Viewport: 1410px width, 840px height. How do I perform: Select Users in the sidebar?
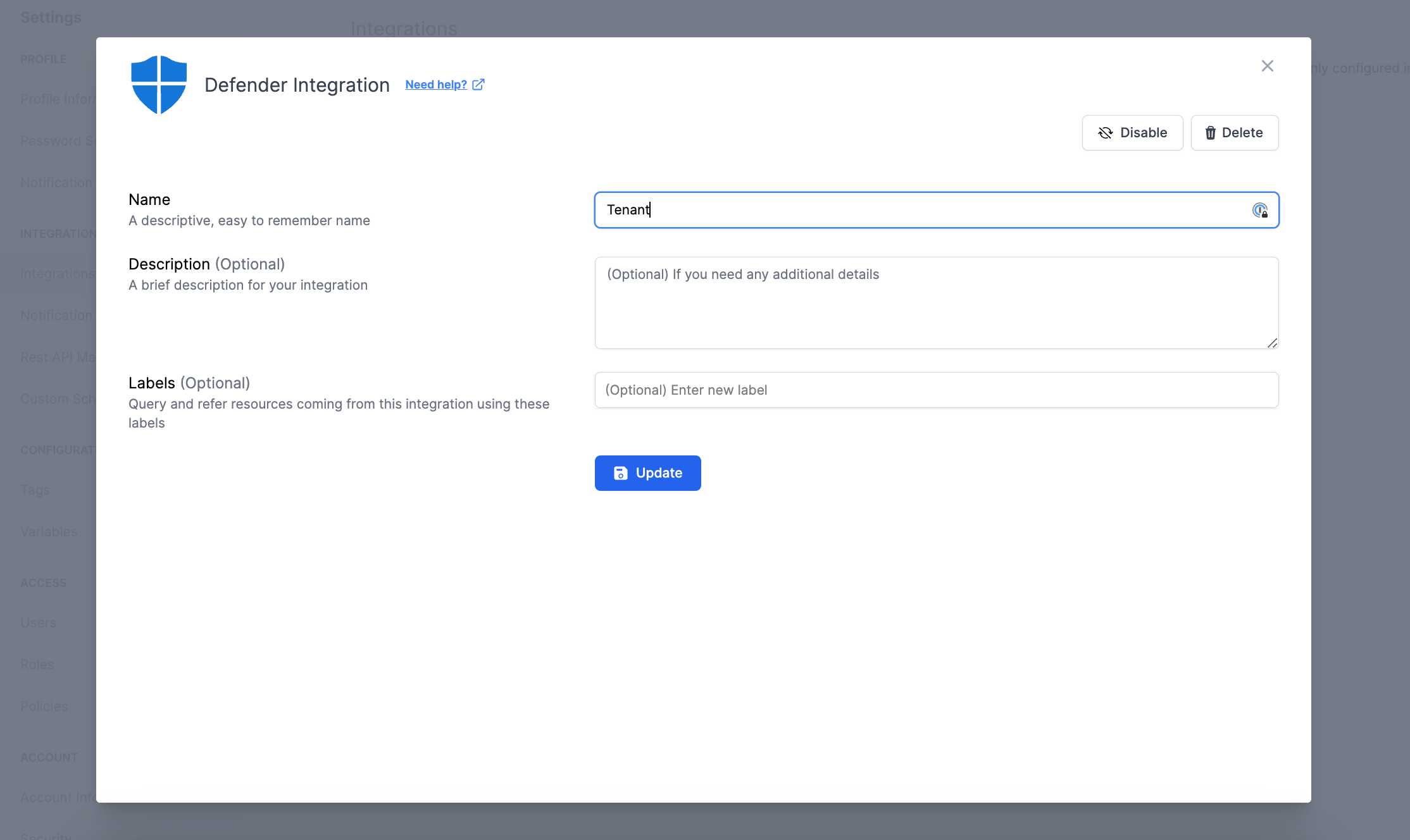pos(38,623)
